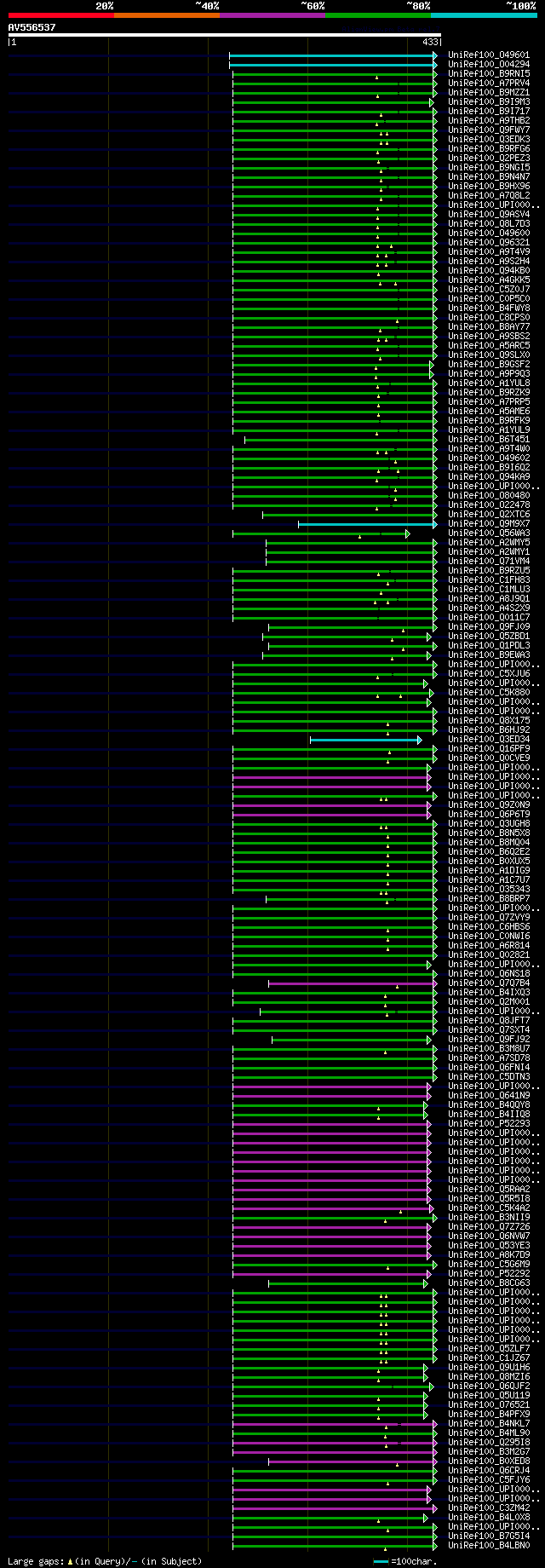Image resolution: width=545 pixels, height=1568 pixels.
Task: Select the UniRef100_C1FH83 label
Action: 489,580
